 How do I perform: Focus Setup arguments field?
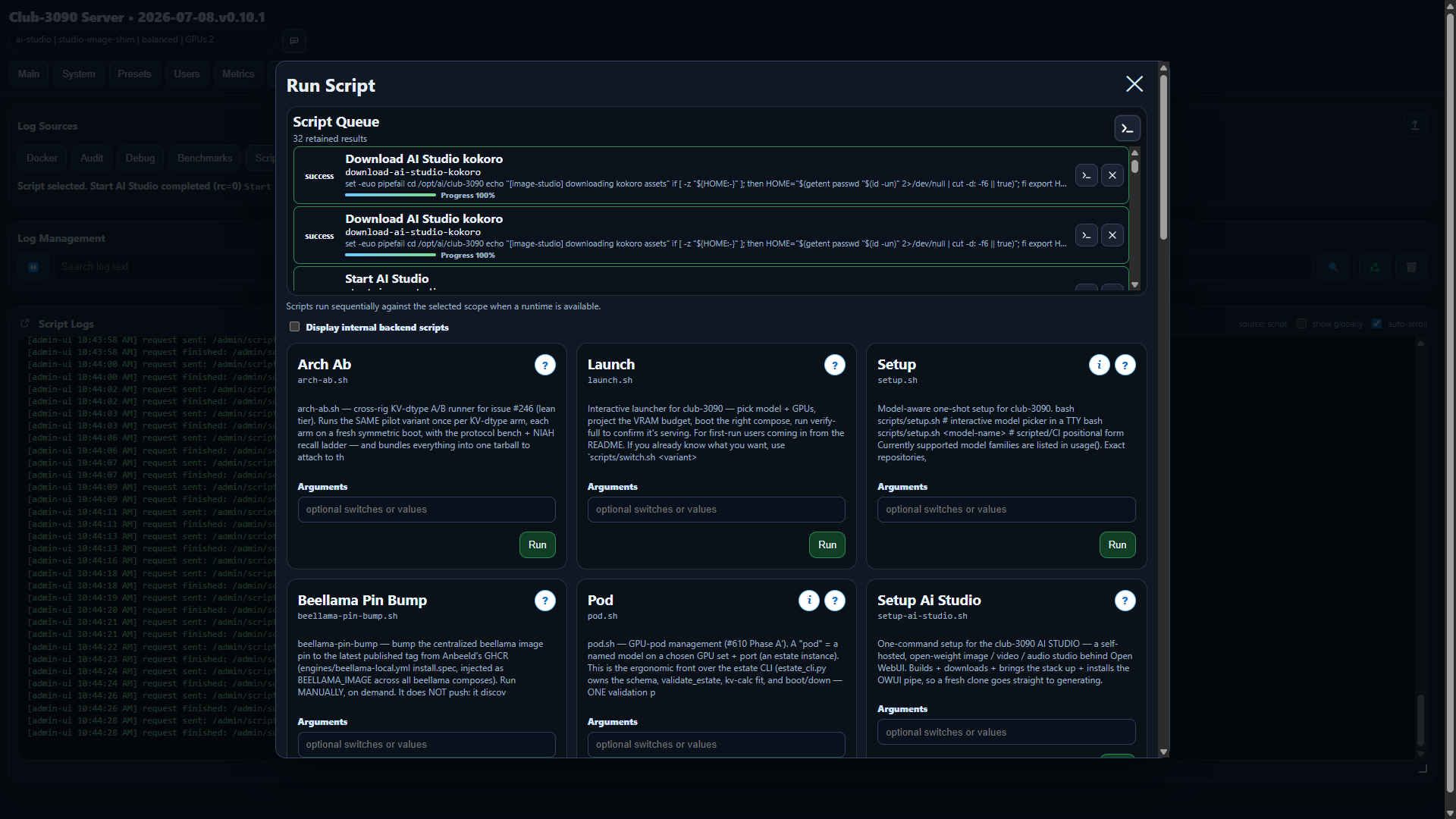[x=1006, y=510]
